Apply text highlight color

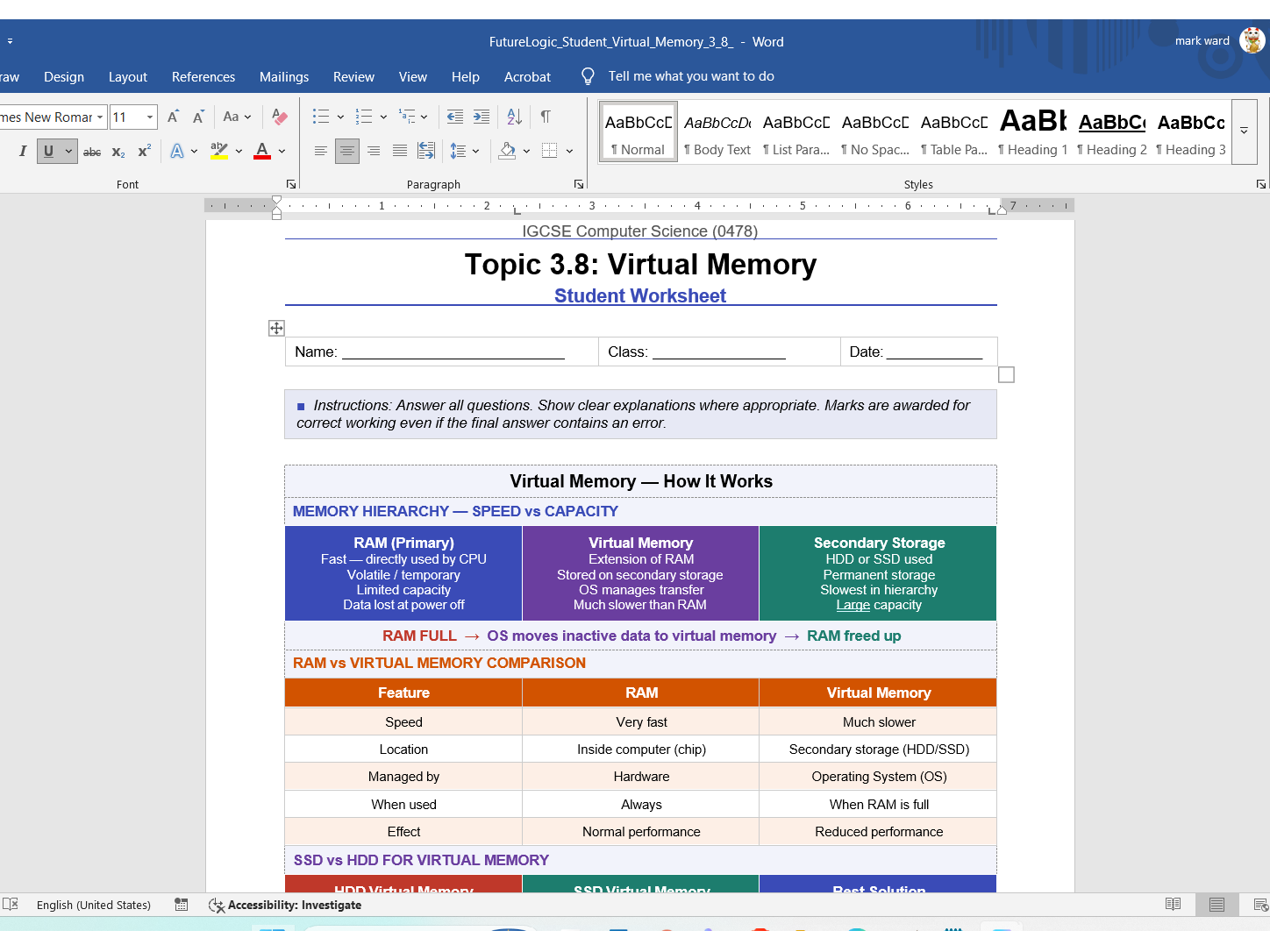(x=218, y=151)
